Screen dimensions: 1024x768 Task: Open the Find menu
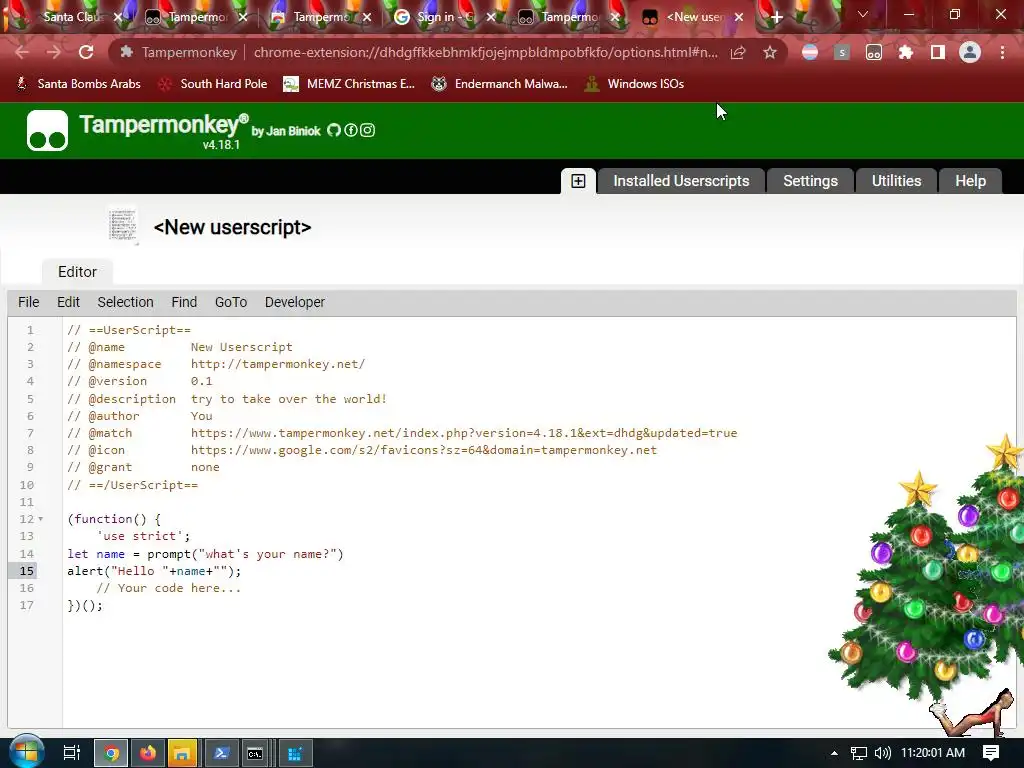(184, 302)
